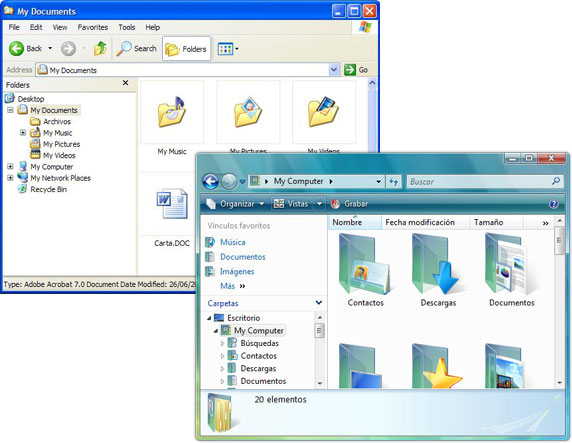Select My Computer in Vista folder tree

tap(259, 331)
